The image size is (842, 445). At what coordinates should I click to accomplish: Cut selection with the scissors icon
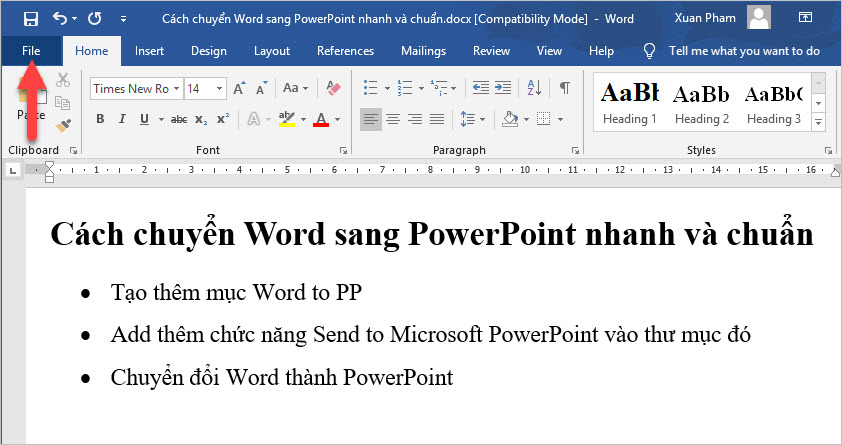click(x=63, y=81)
